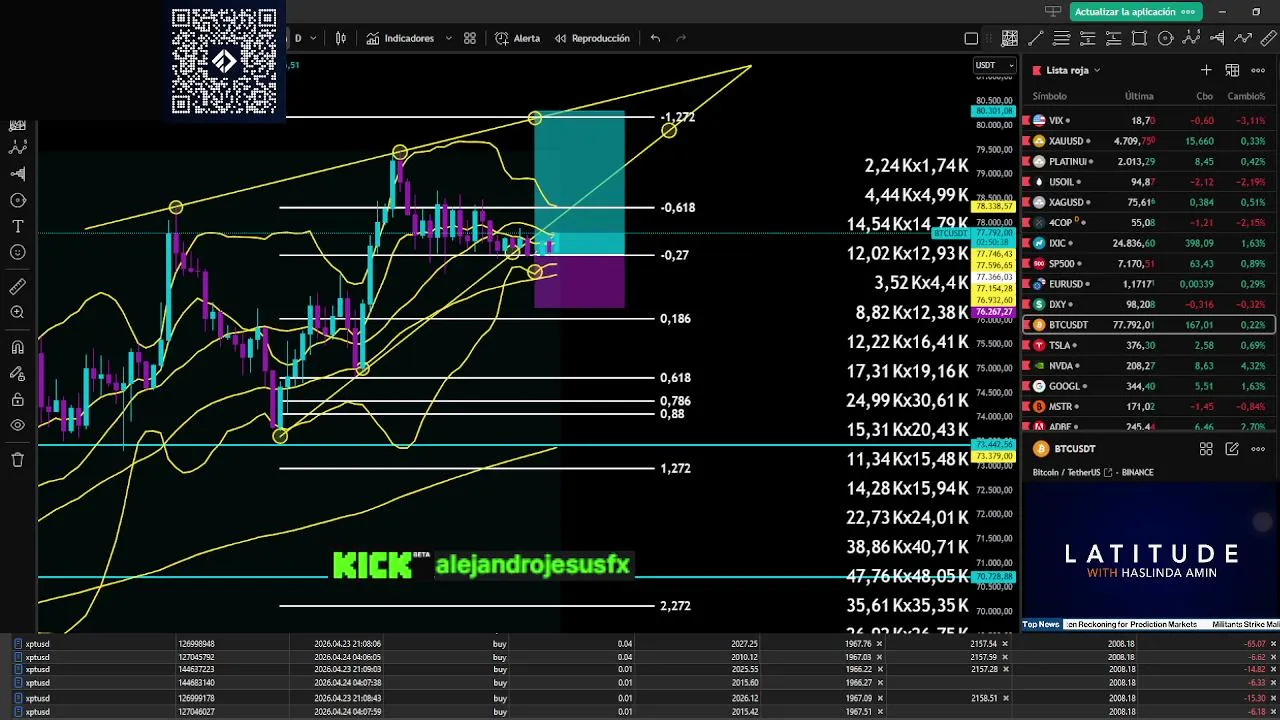Toggle stay in drawing mode

[x=17, y=373]
